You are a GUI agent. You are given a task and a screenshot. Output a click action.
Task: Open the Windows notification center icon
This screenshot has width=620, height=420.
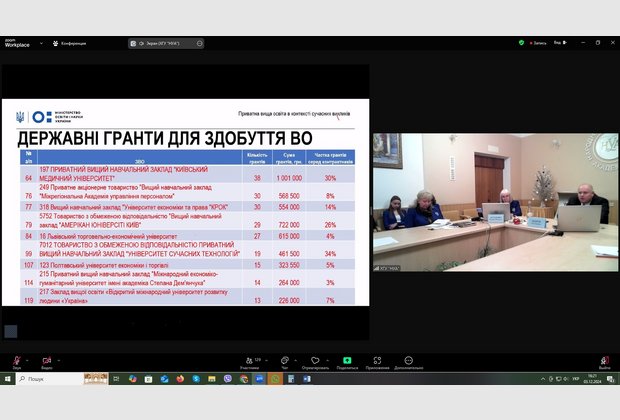610,379
